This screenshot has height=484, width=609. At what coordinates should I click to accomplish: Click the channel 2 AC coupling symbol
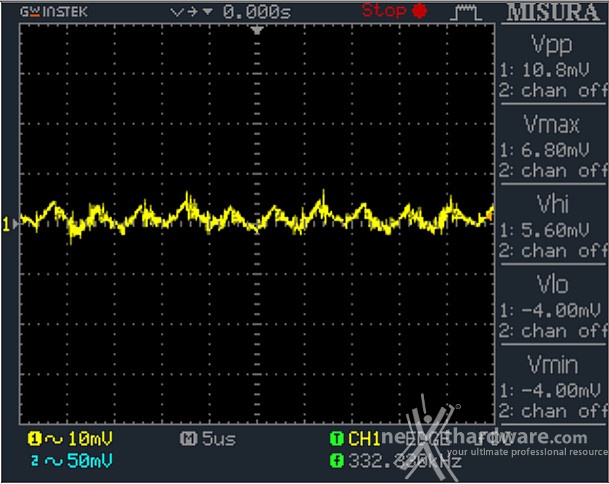(x=54, y=461)
